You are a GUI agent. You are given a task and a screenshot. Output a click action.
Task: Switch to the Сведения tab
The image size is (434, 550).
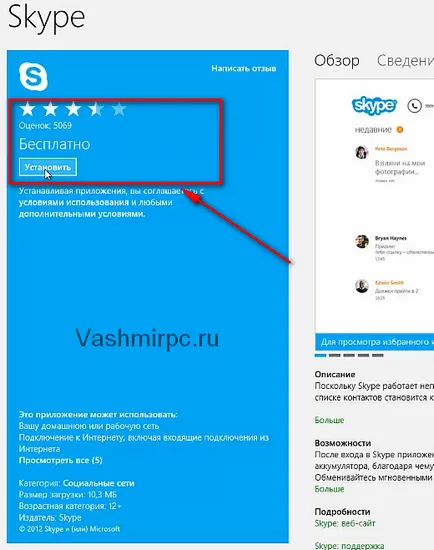405,61
